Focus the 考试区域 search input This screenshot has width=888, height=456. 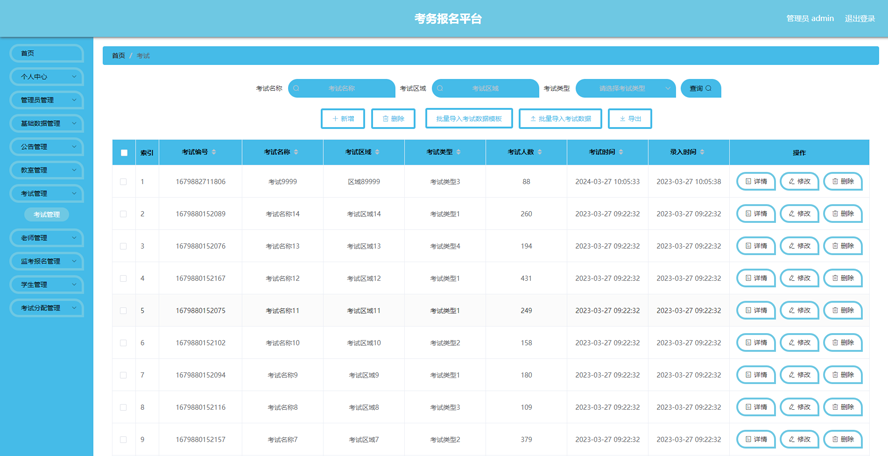tap(485, 88)
